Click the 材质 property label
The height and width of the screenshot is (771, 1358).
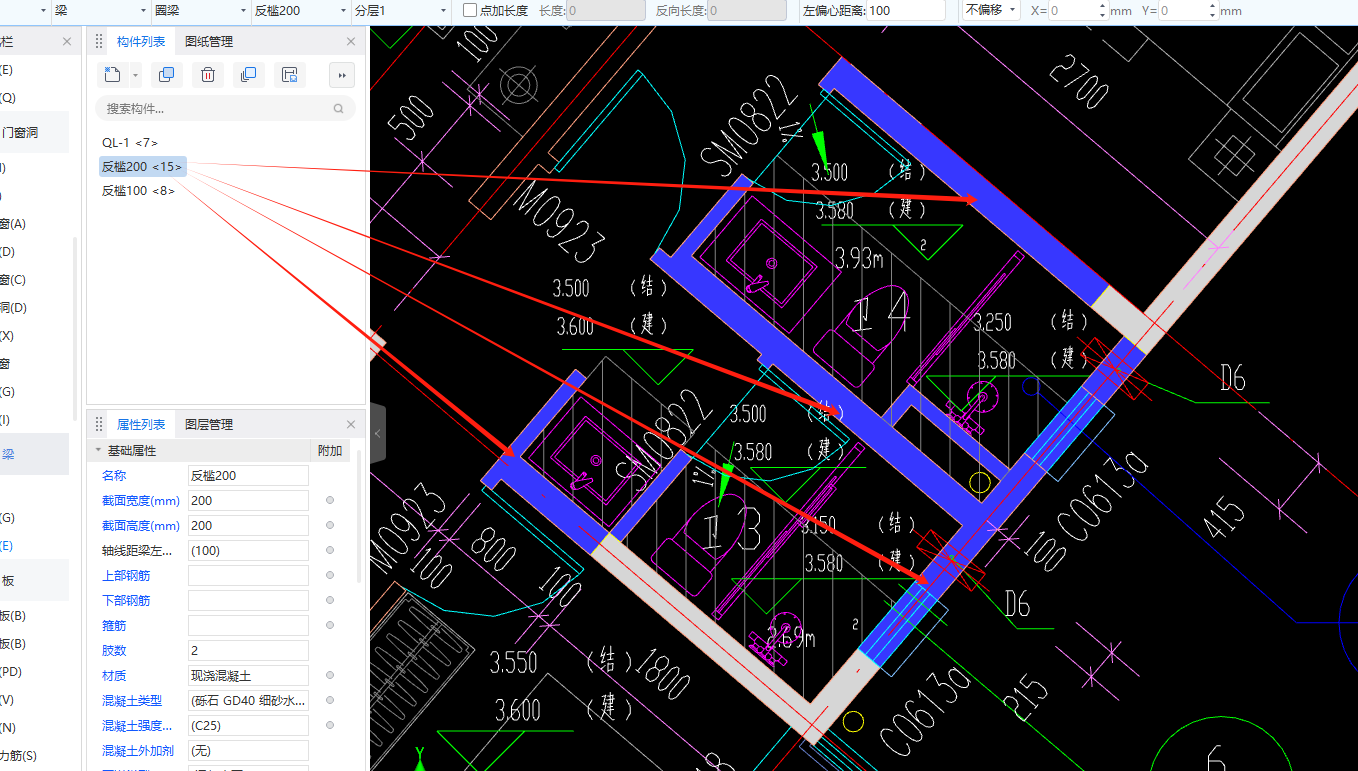pyautogui.click(x=114, y=676)
